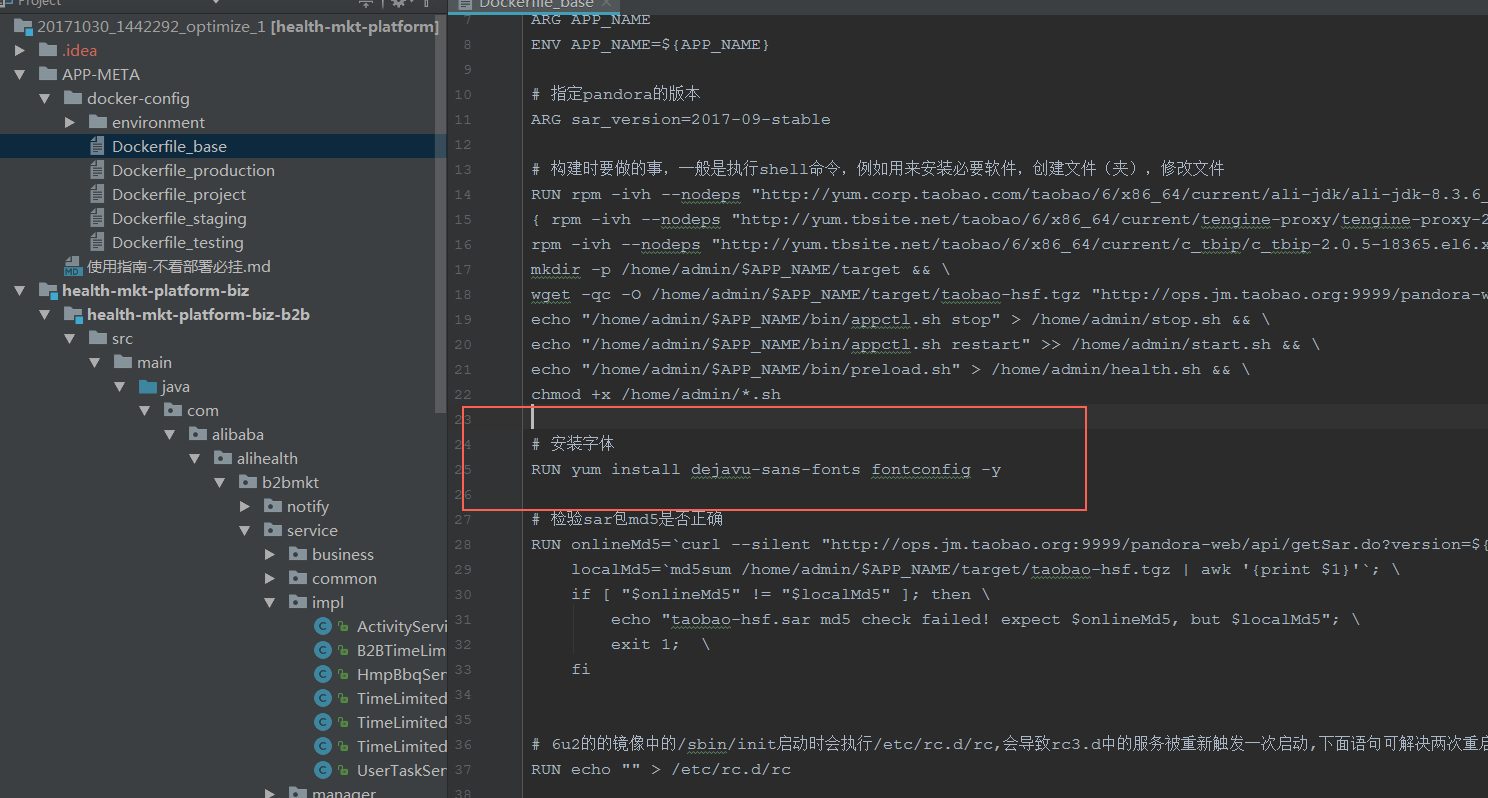
Task: Click the '# 指定pandora的版本' comment
Action: click(616, 94)
